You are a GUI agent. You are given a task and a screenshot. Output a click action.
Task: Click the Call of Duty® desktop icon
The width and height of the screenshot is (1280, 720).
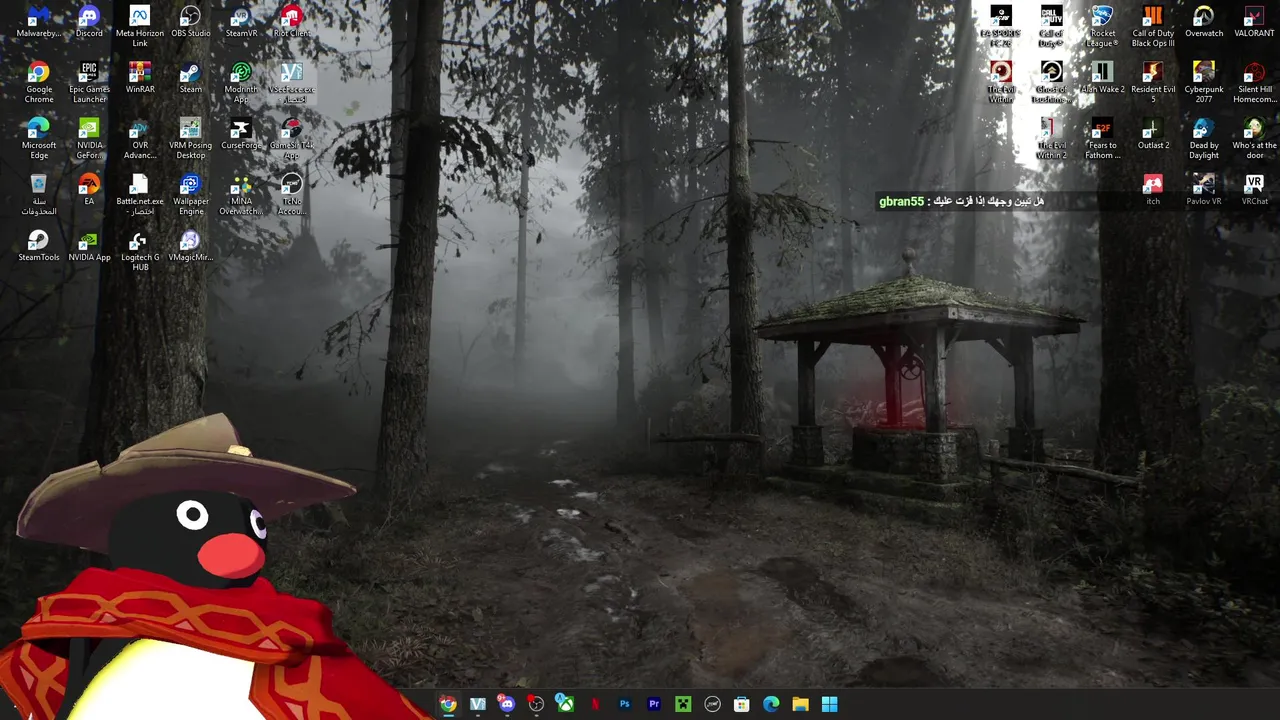1051,27
